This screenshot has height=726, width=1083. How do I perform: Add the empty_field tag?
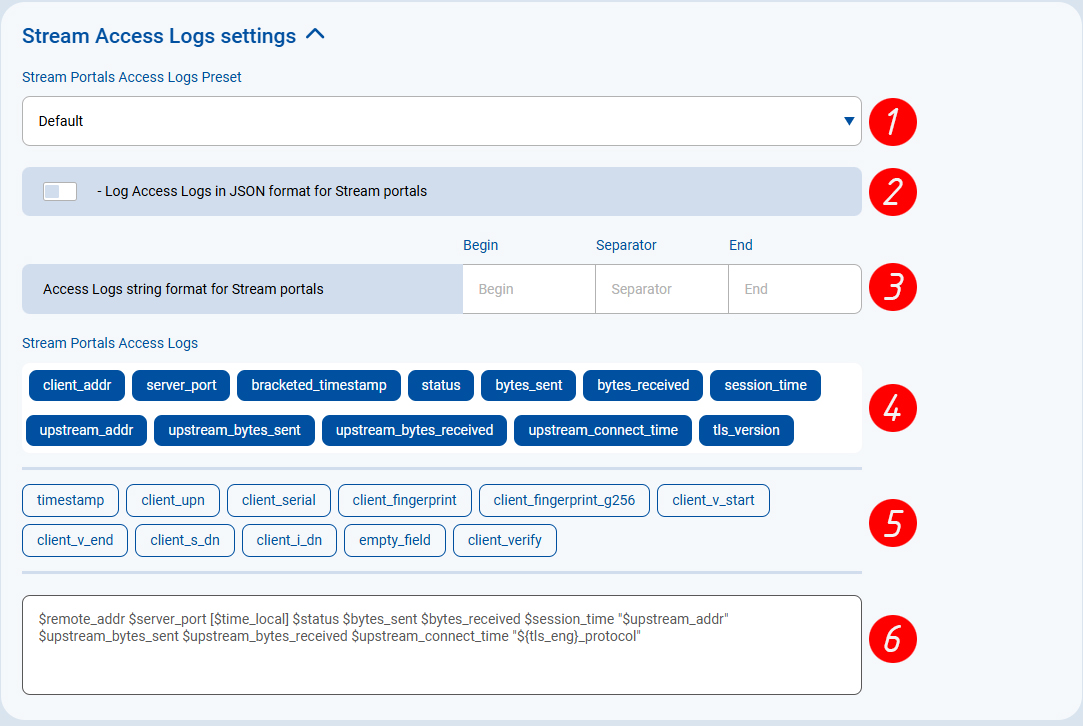point(394,540)
